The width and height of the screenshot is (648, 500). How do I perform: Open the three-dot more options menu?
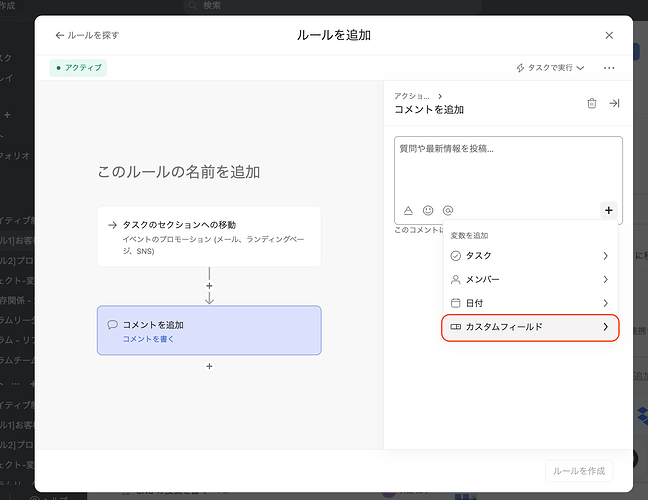(609, 68)
